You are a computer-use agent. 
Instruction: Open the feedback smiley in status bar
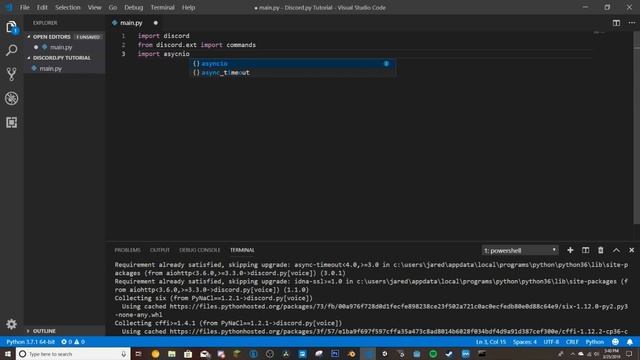[x=615, y=342]
